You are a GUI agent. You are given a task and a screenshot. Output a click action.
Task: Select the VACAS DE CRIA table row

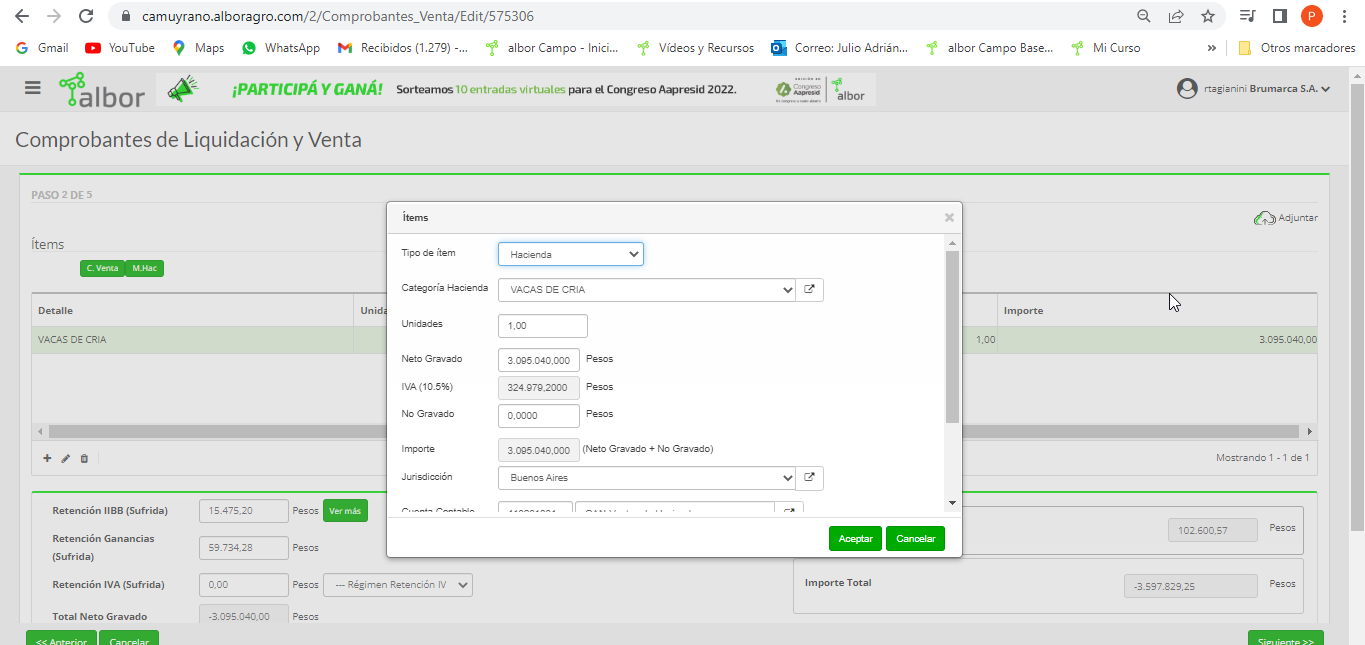pyautogui.click(x=674, y=340)
